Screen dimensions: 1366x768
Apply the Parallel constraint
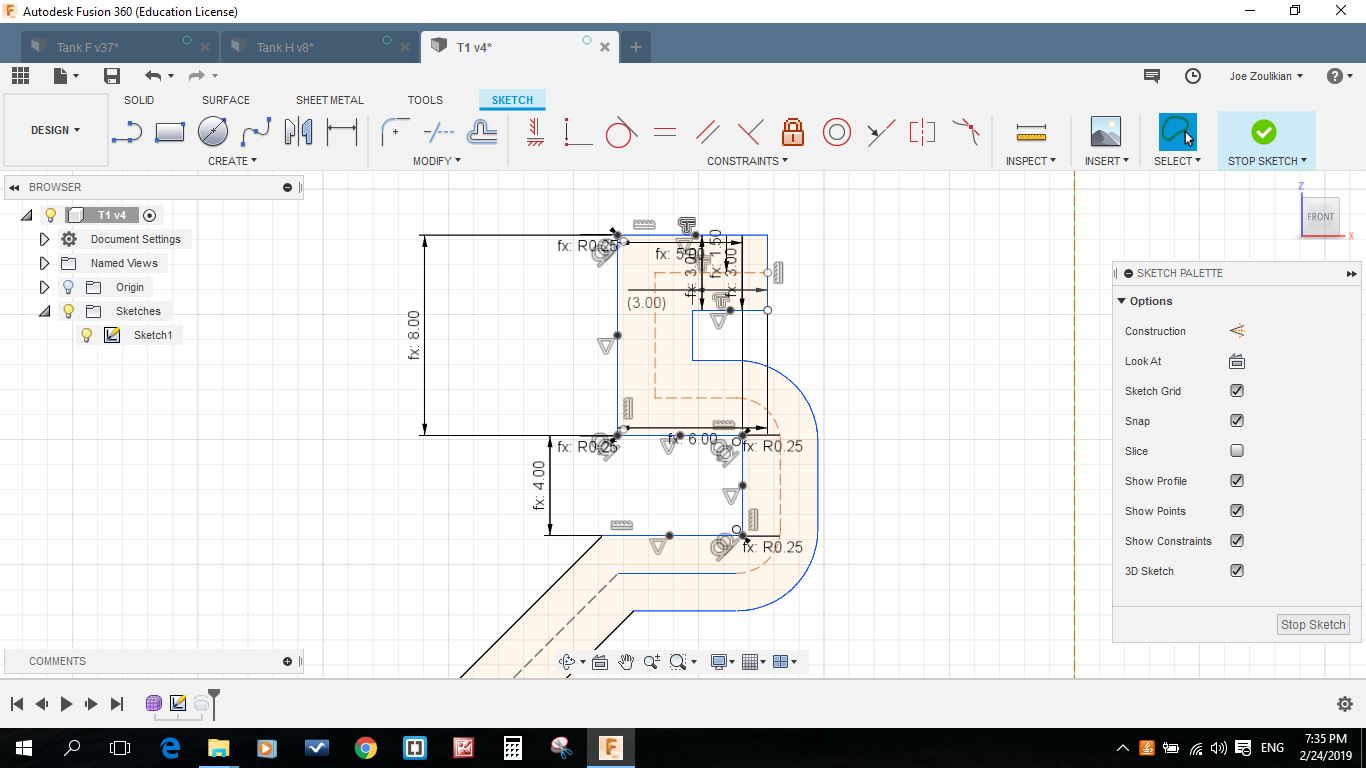pos(707,132)
